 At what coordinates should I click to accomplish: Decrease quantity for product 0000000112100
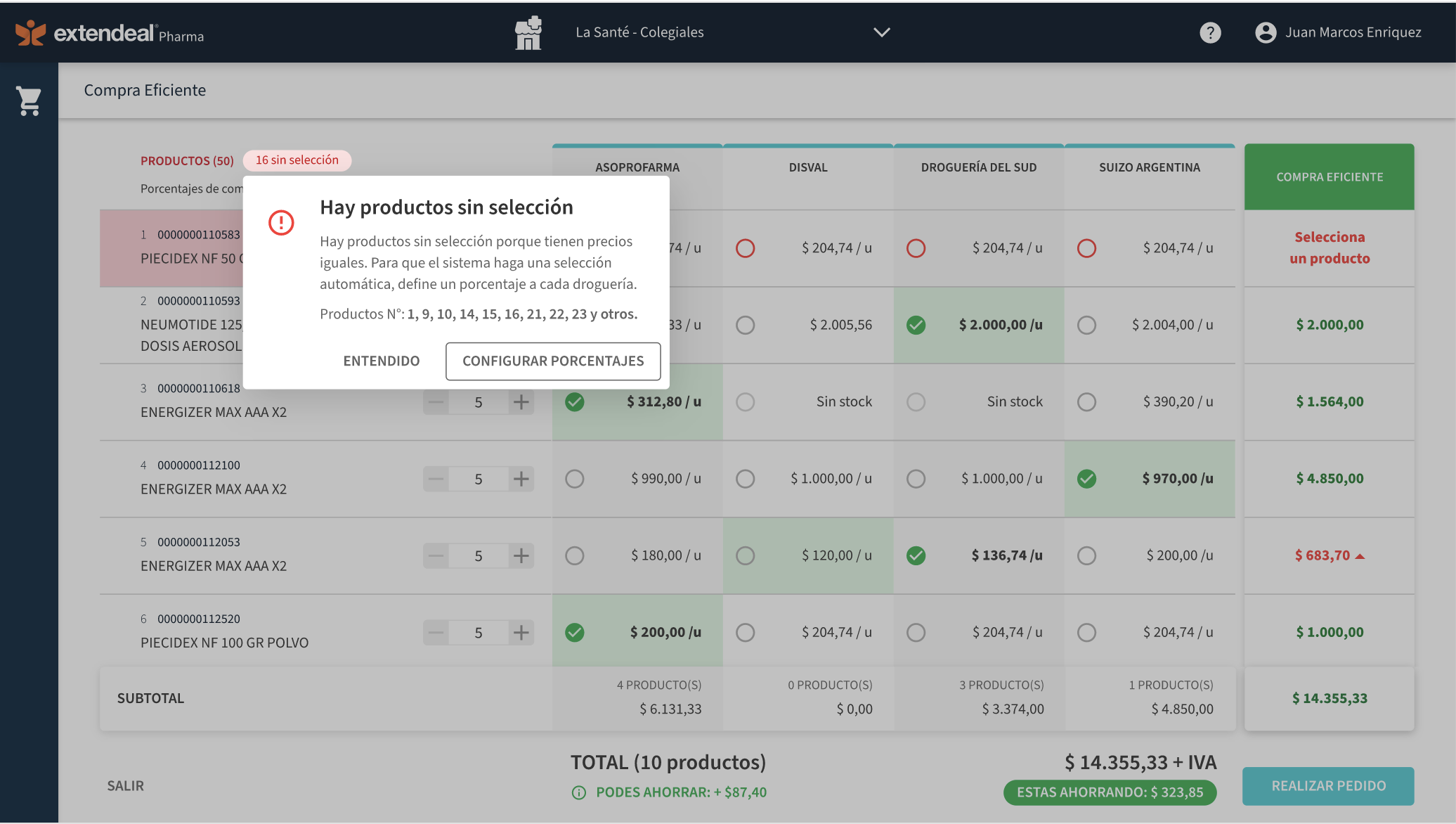436,479
